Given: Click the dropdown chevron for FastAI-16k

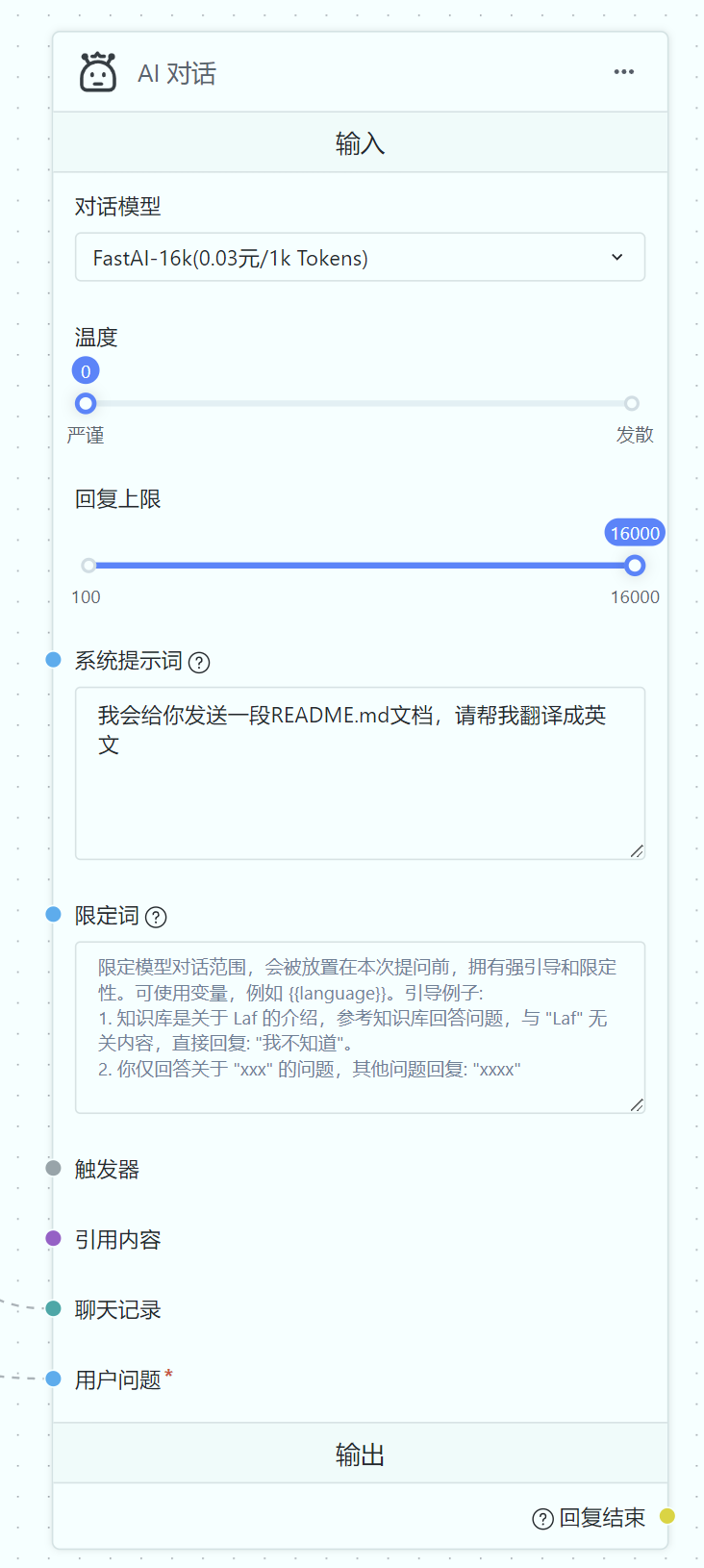Looking at the screenshot, I should pos(617,257).
